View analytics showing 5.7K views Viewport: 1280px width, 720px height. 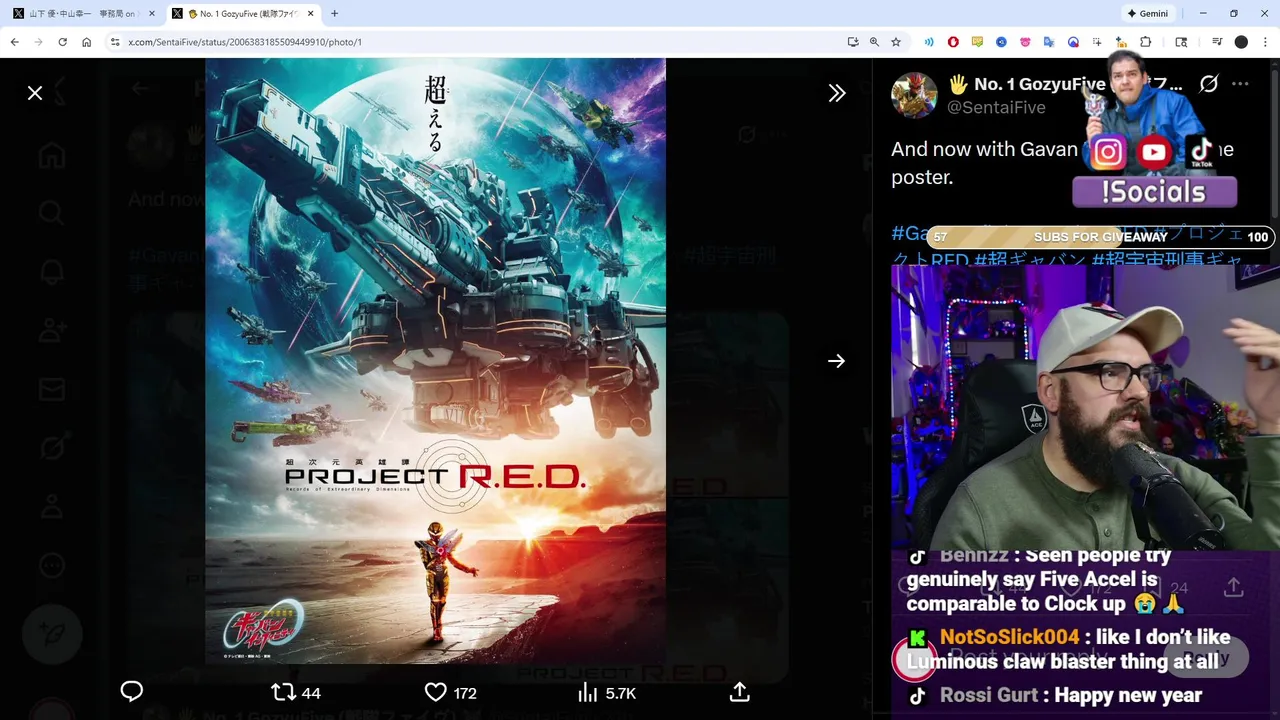(x=607, y=693)
